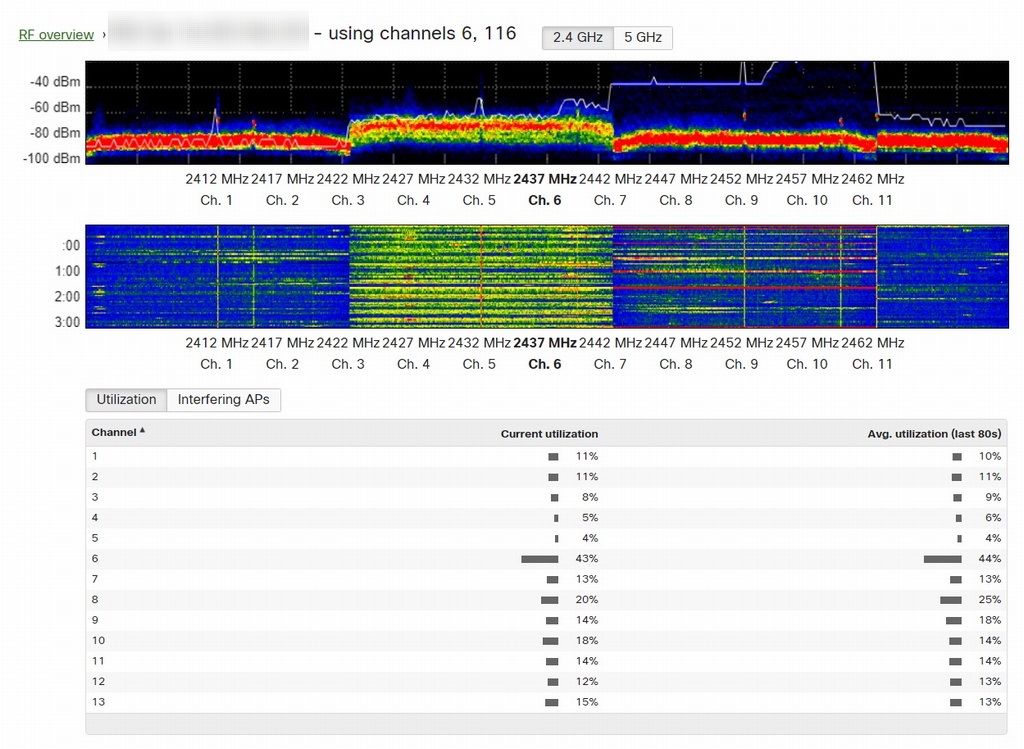Click 2462 MHz label under the waterfall chart
Screen dimensions: 1024x749
[872, 343]
